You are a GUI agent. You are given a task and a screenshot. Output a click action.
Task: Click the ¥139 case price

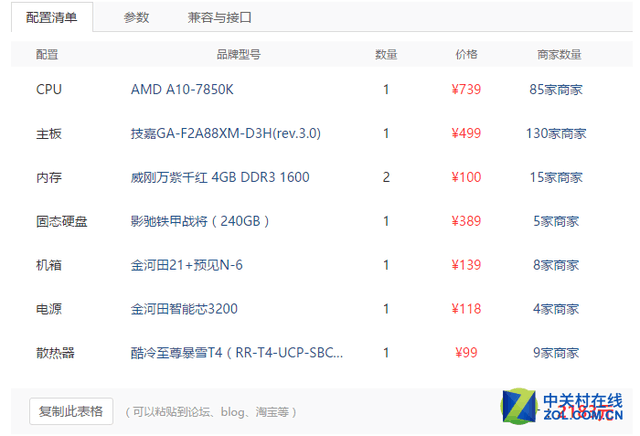[466, 265]
